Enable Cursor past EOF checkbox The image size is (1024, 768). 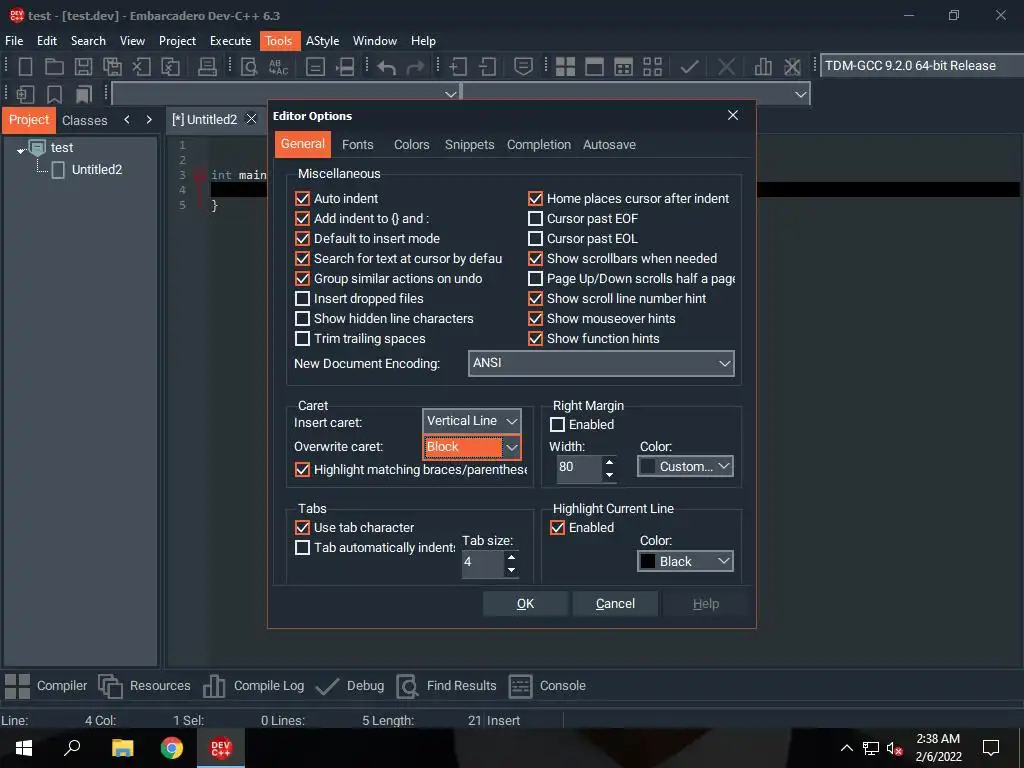535,218
